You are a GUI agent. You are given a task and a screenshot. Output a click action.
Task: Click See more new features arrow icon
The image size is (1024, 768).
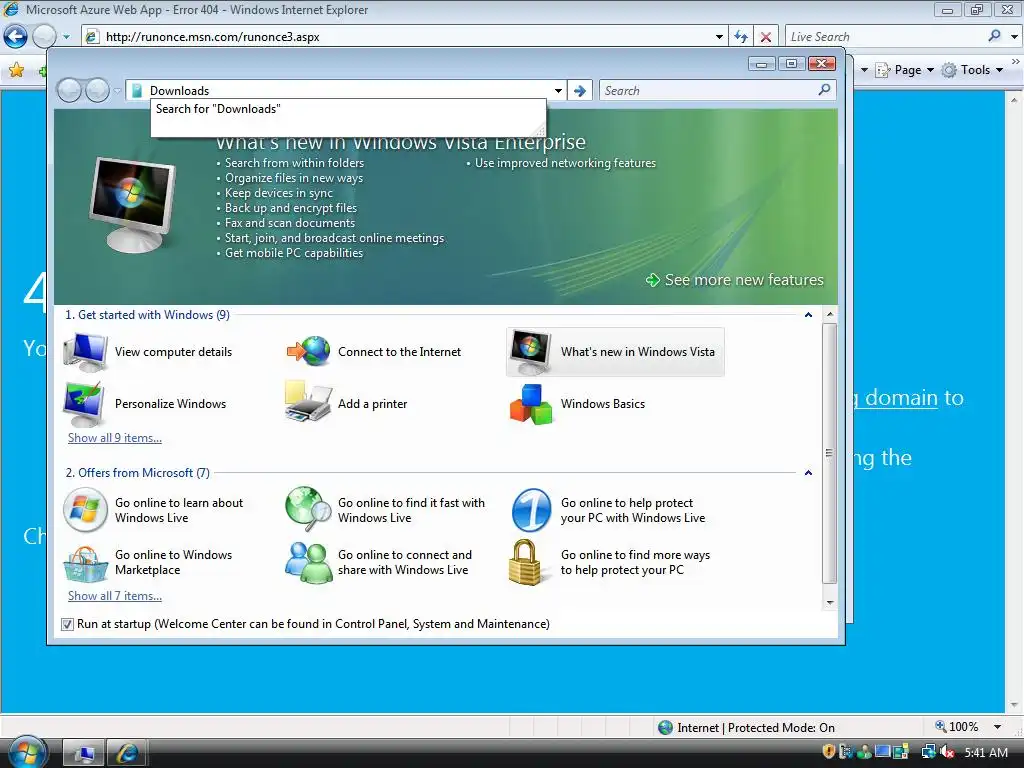point(652,280)
